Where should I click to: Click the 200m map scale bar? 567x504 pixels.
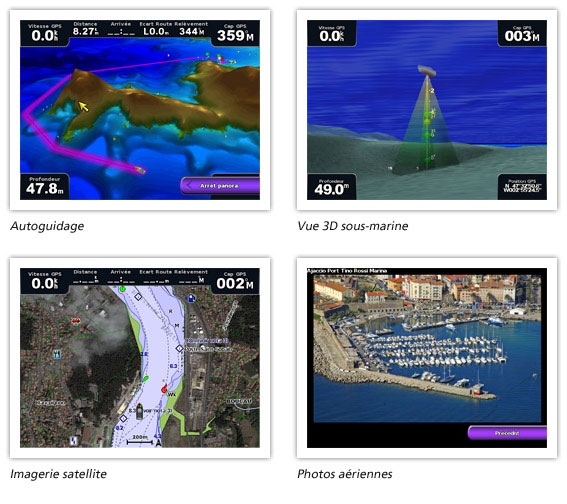pos(140,440)
